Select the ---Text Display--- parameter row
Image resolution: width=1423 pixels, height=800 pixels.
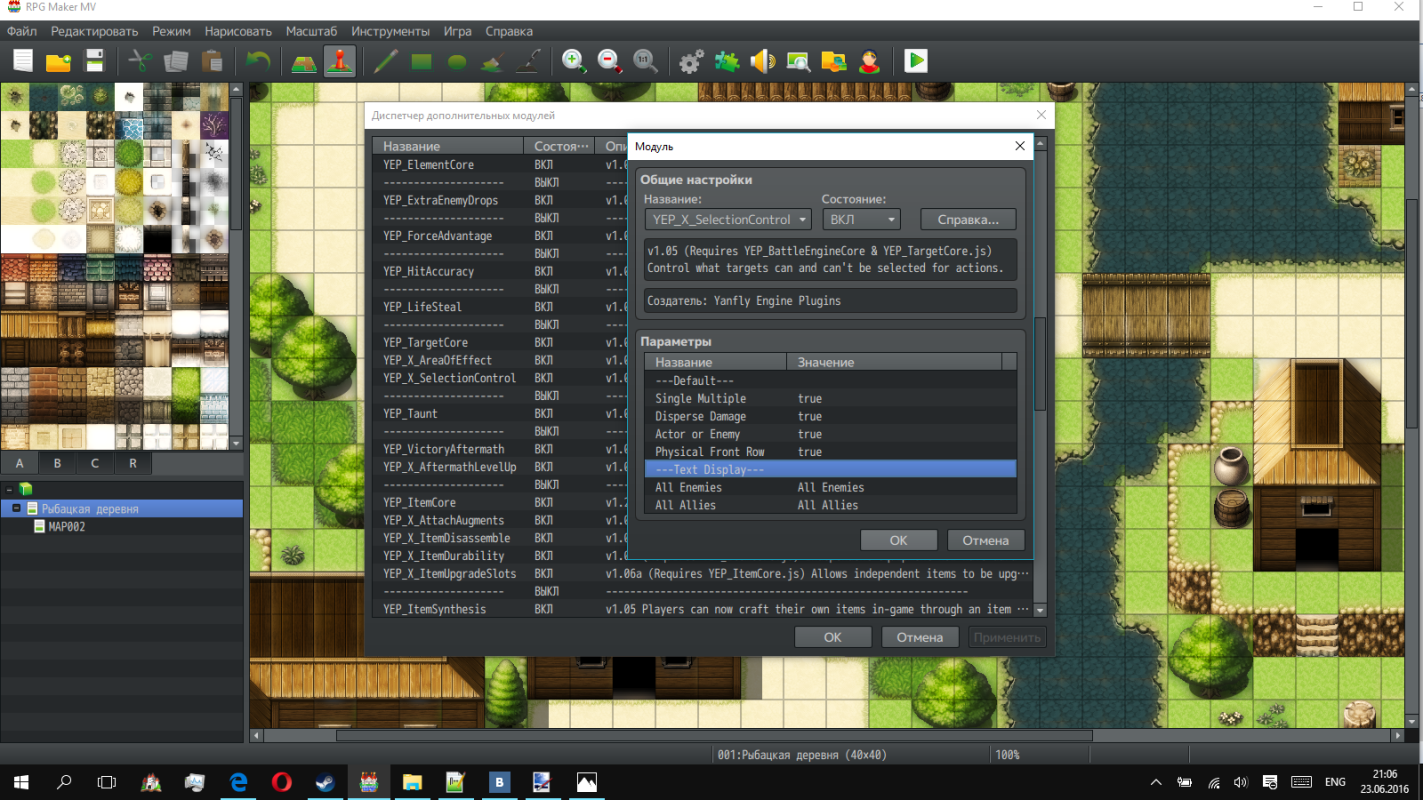click(x=830, y=470)
